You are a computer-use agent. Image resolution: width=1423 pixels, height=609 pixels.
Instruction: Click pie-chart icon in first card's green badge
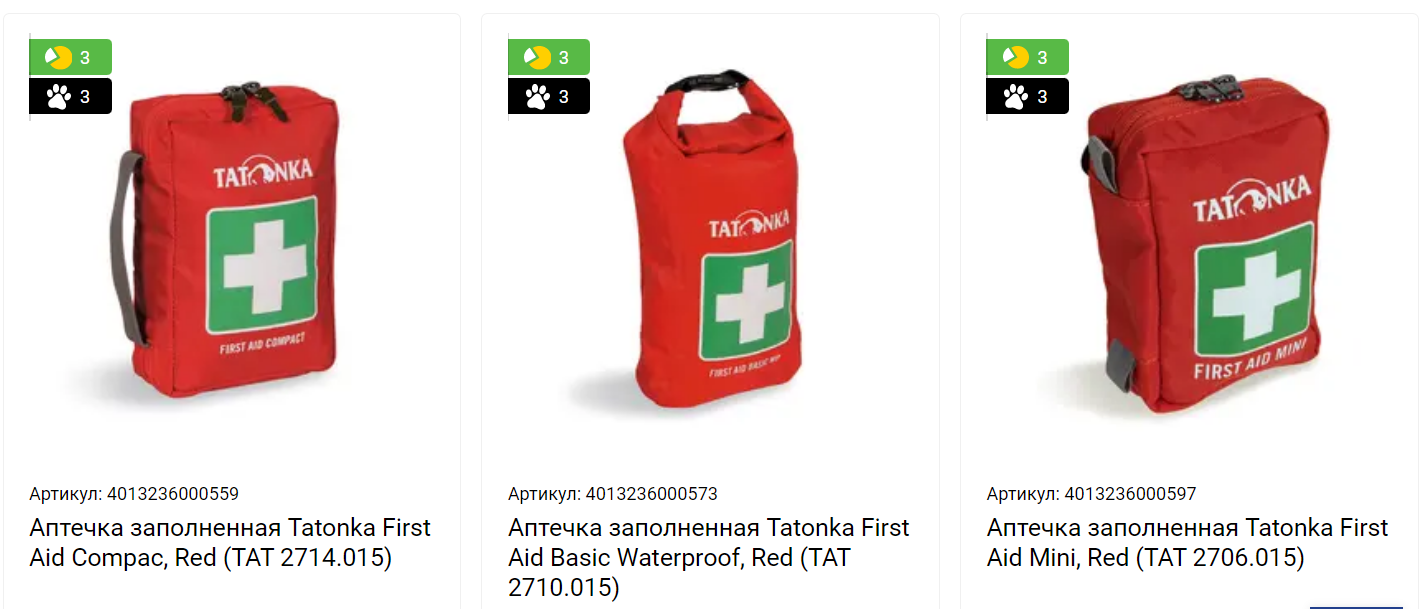[x=58, y=57]
